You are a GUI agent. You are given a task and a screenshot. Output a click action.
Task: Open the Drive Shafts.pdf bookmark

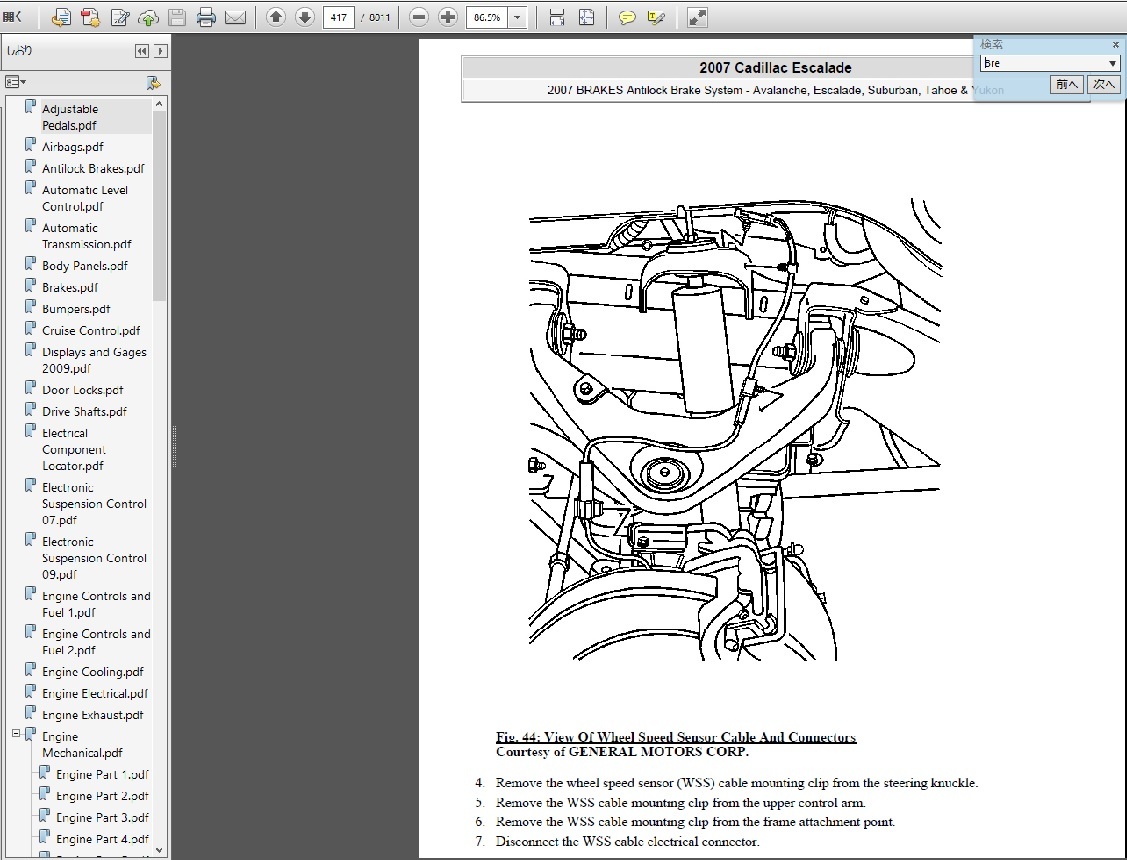[x=83, y=412]
